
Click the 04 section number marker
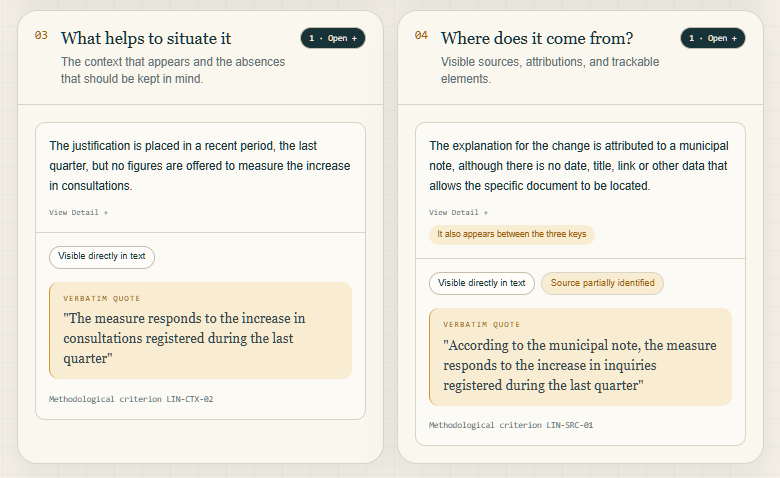point(421,35)
